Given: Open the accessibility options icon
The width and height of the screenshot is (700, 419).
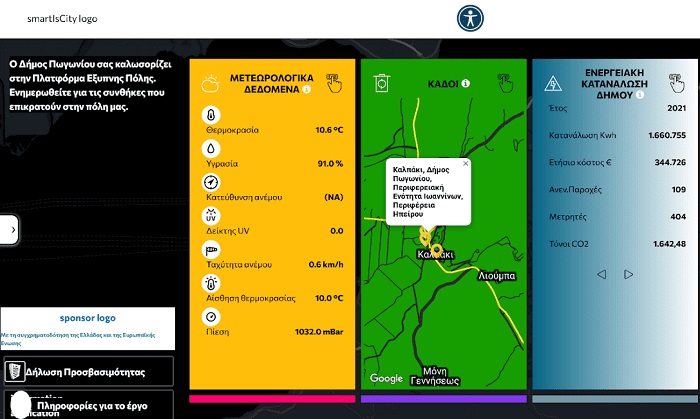Looking at the screenshot, I should click(470, 18).
